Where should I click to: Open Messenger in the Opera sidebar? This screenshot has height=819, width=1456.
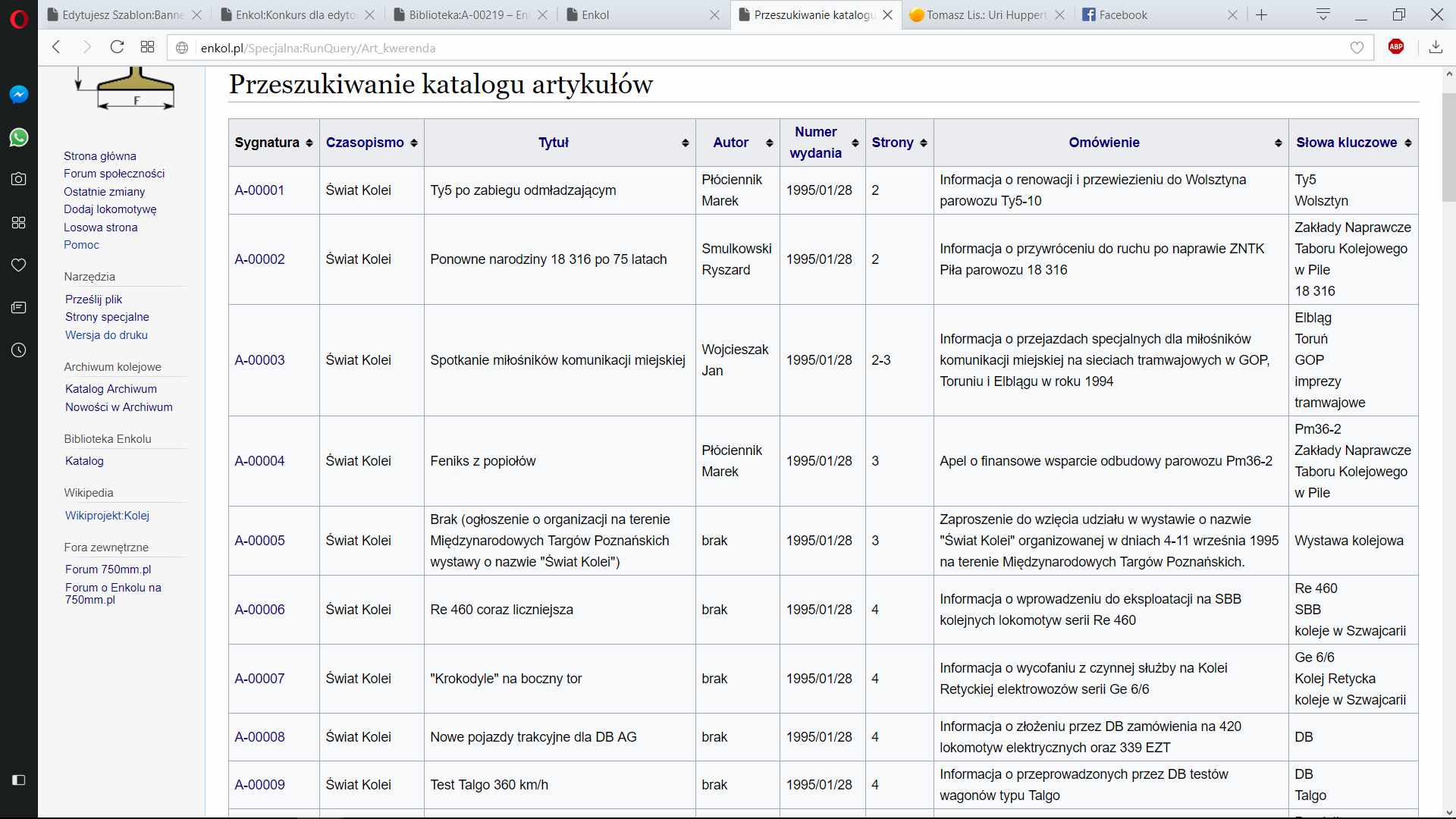click(x=19, y=94)
